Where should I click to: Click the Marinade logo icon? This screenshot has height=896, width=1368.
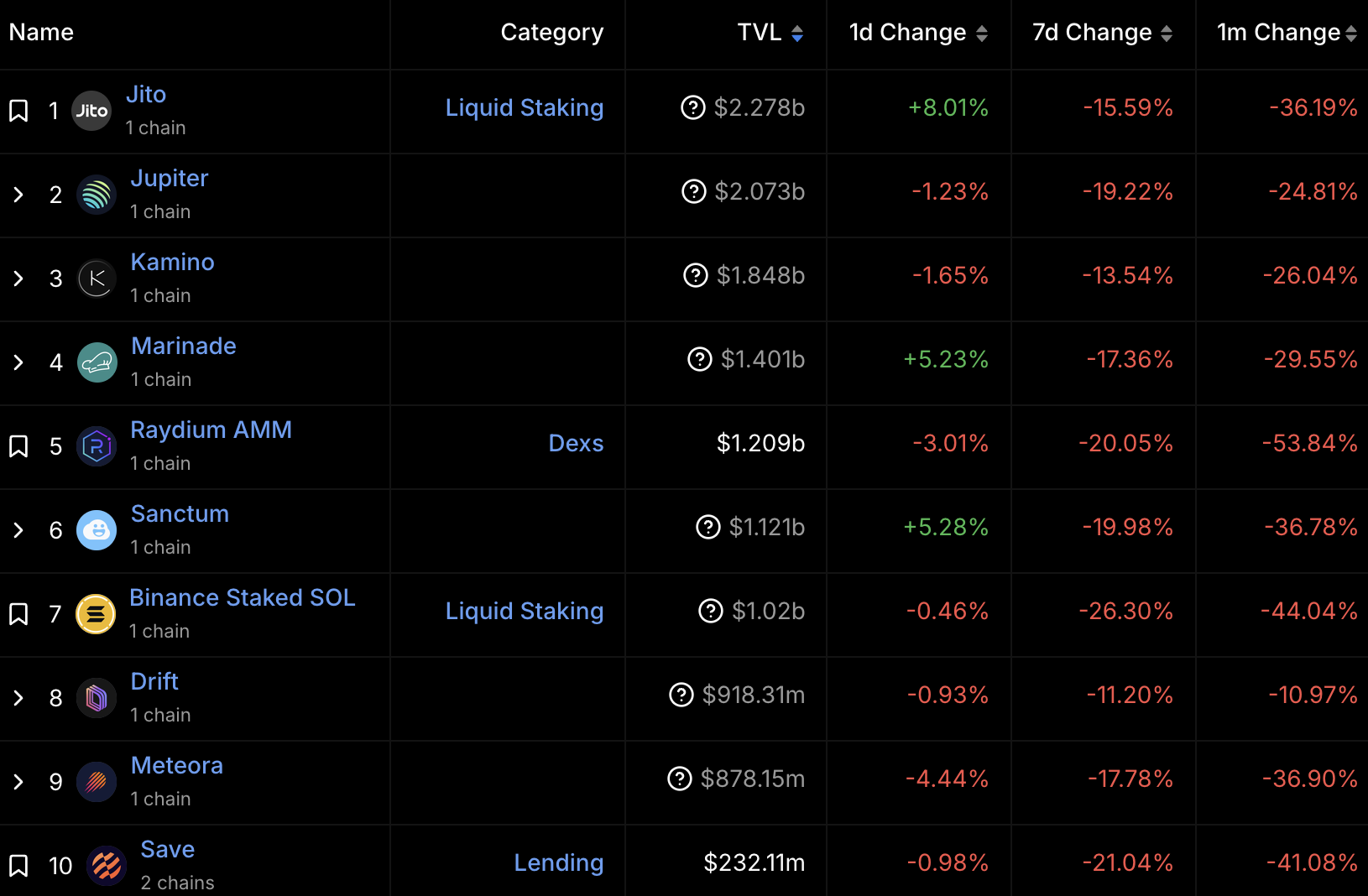point(97,362)
